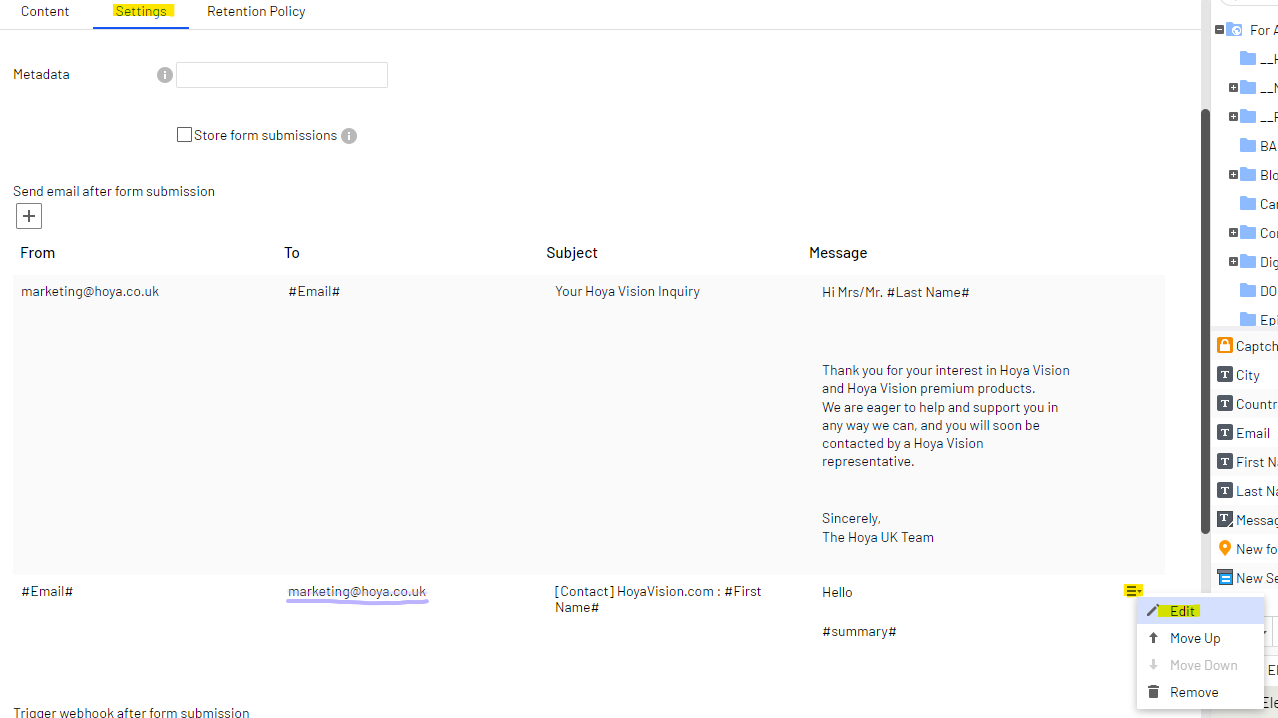Open the Content tab

point(45,11)
